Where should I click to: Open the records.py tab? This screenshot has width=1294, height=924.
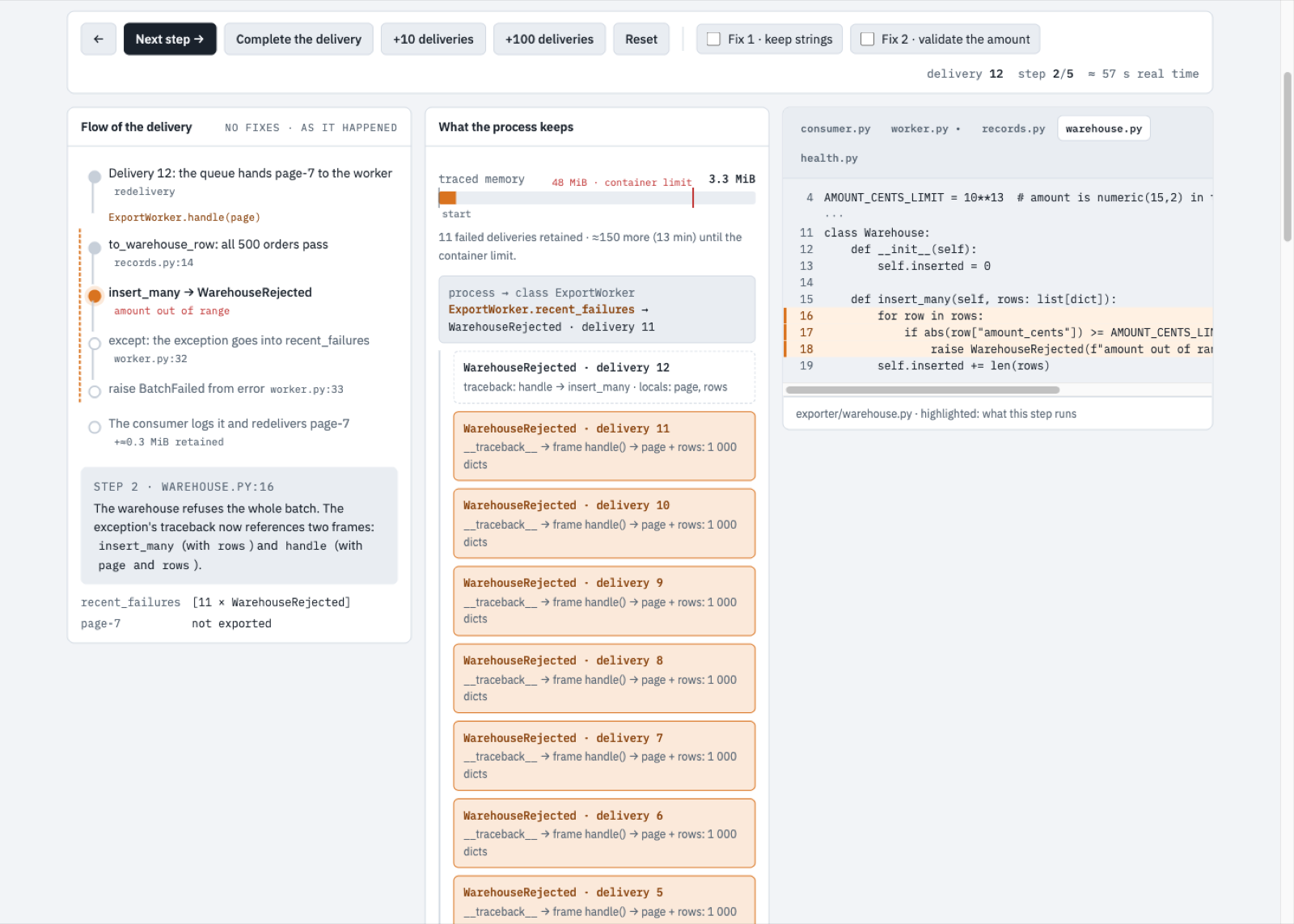click(x=1013, y=129)
